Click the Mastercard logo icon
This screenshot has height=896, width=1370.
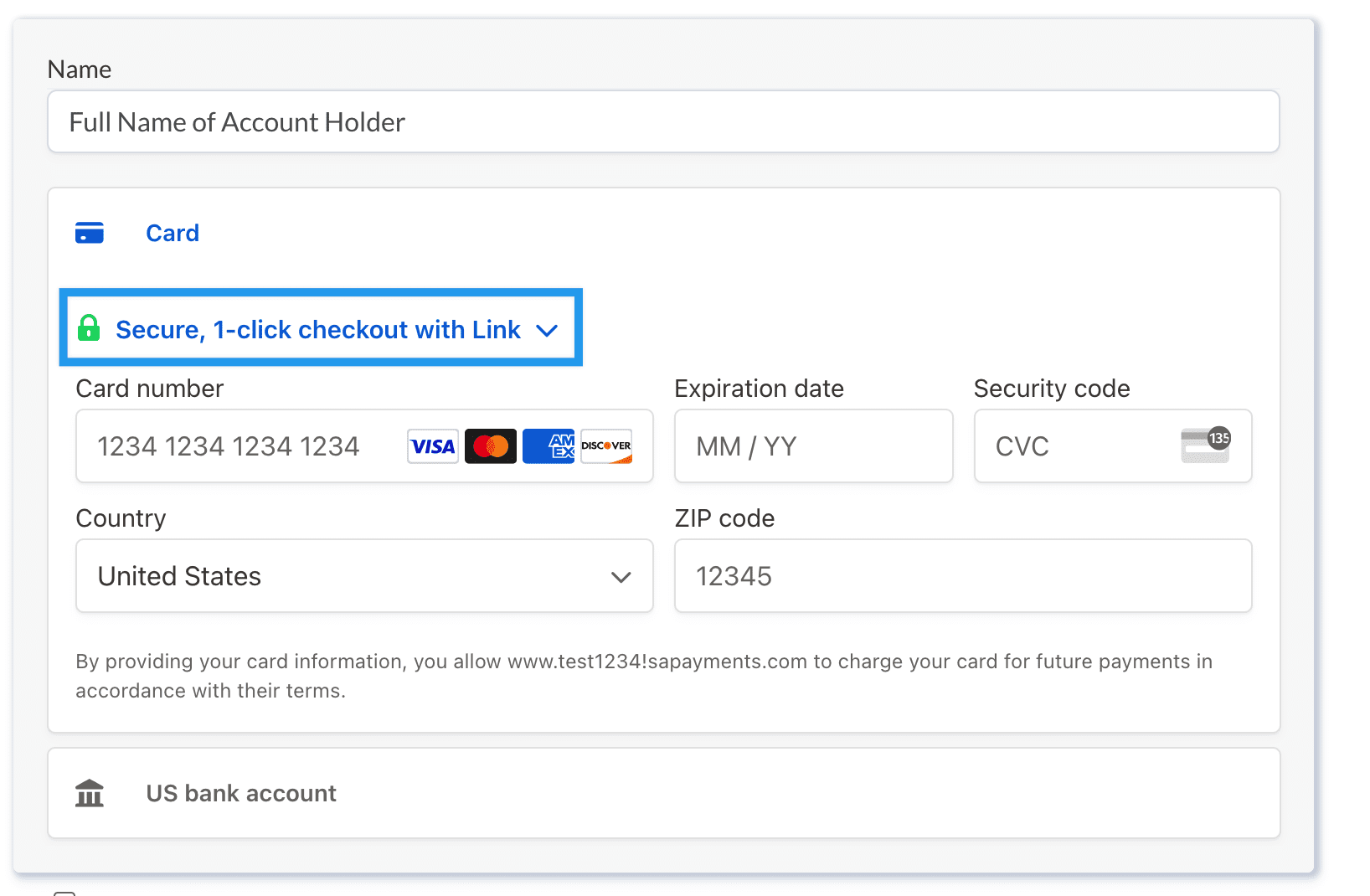click(491, 446)
